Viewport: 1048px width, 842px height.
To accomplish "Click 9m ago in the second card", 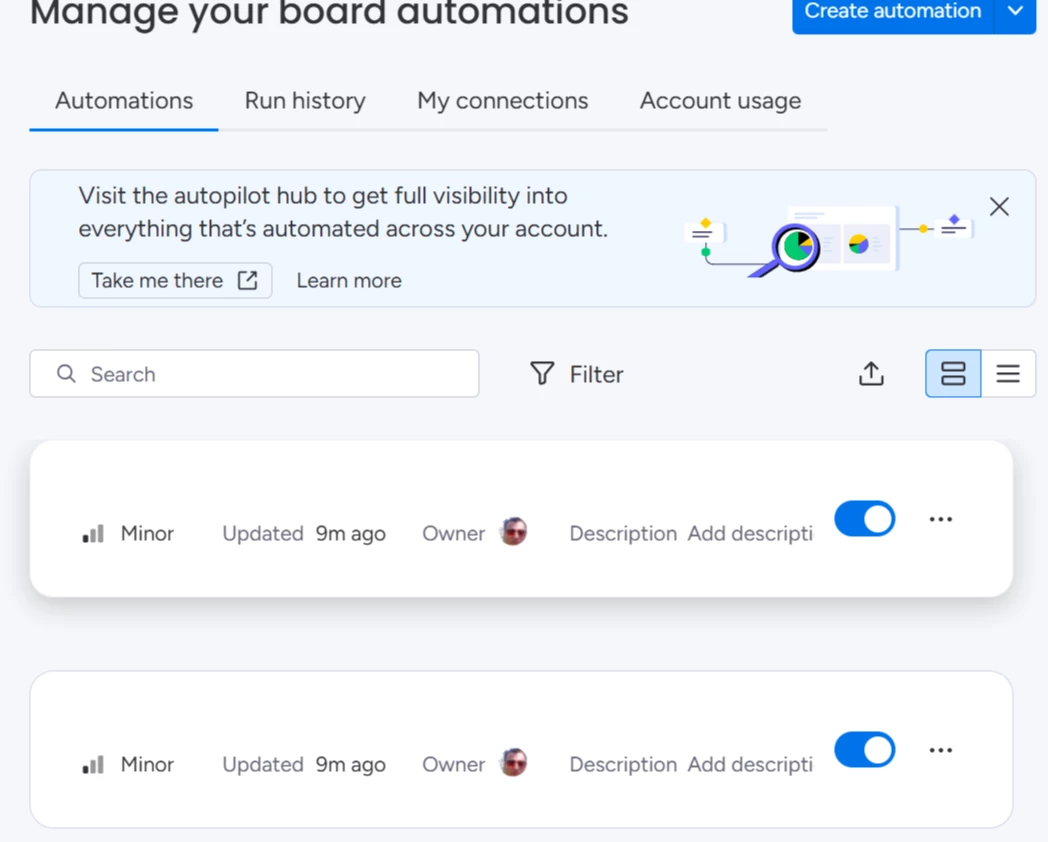I will tap(351, 765).
